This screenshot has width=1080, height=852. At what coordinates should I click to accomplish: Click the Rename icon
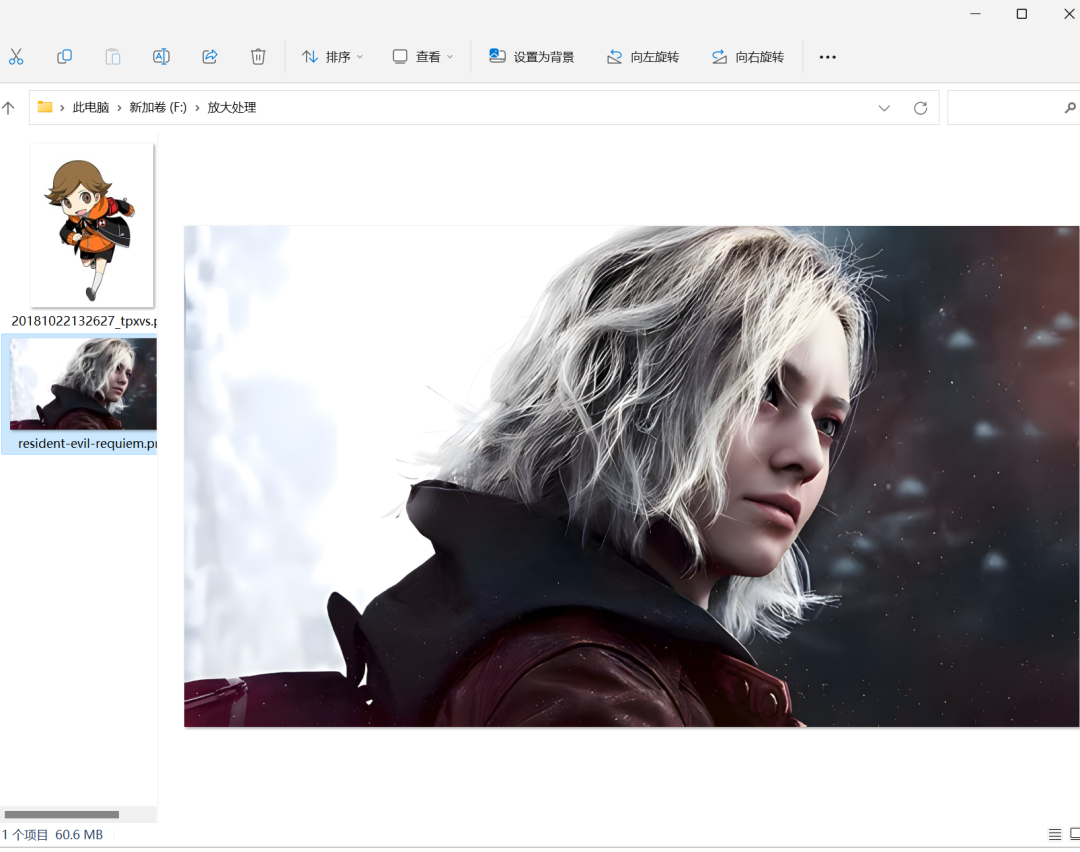tap(161, 56)
